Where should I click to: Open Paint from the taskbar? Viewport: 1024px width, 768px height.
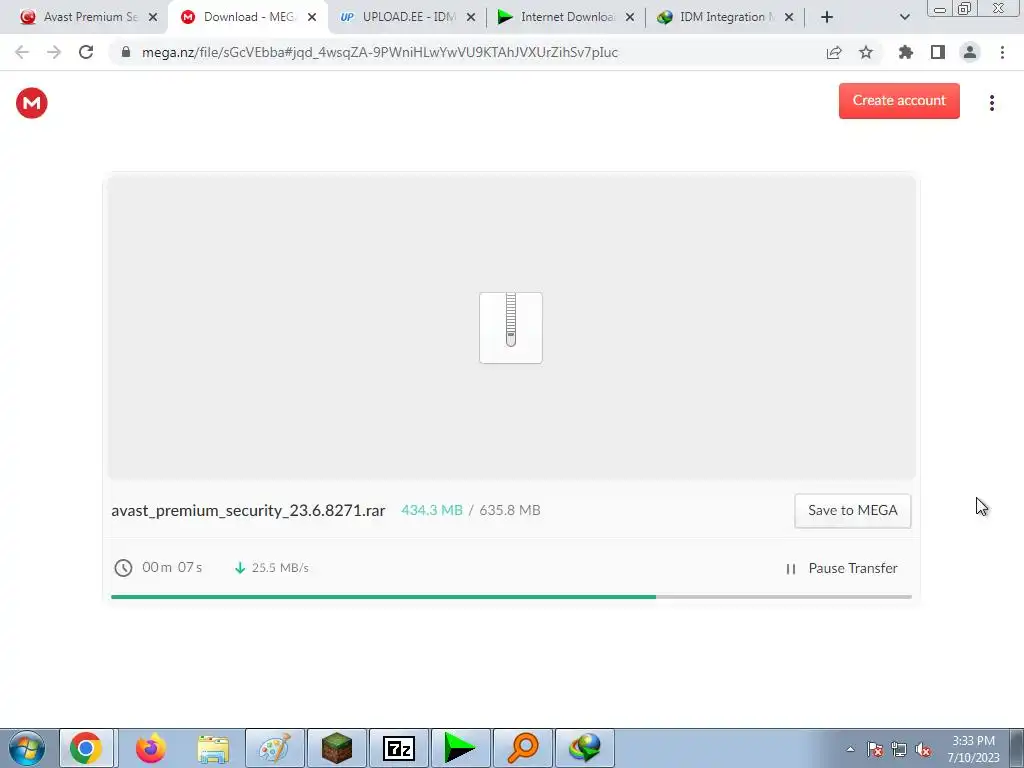[x=275, y=748]
